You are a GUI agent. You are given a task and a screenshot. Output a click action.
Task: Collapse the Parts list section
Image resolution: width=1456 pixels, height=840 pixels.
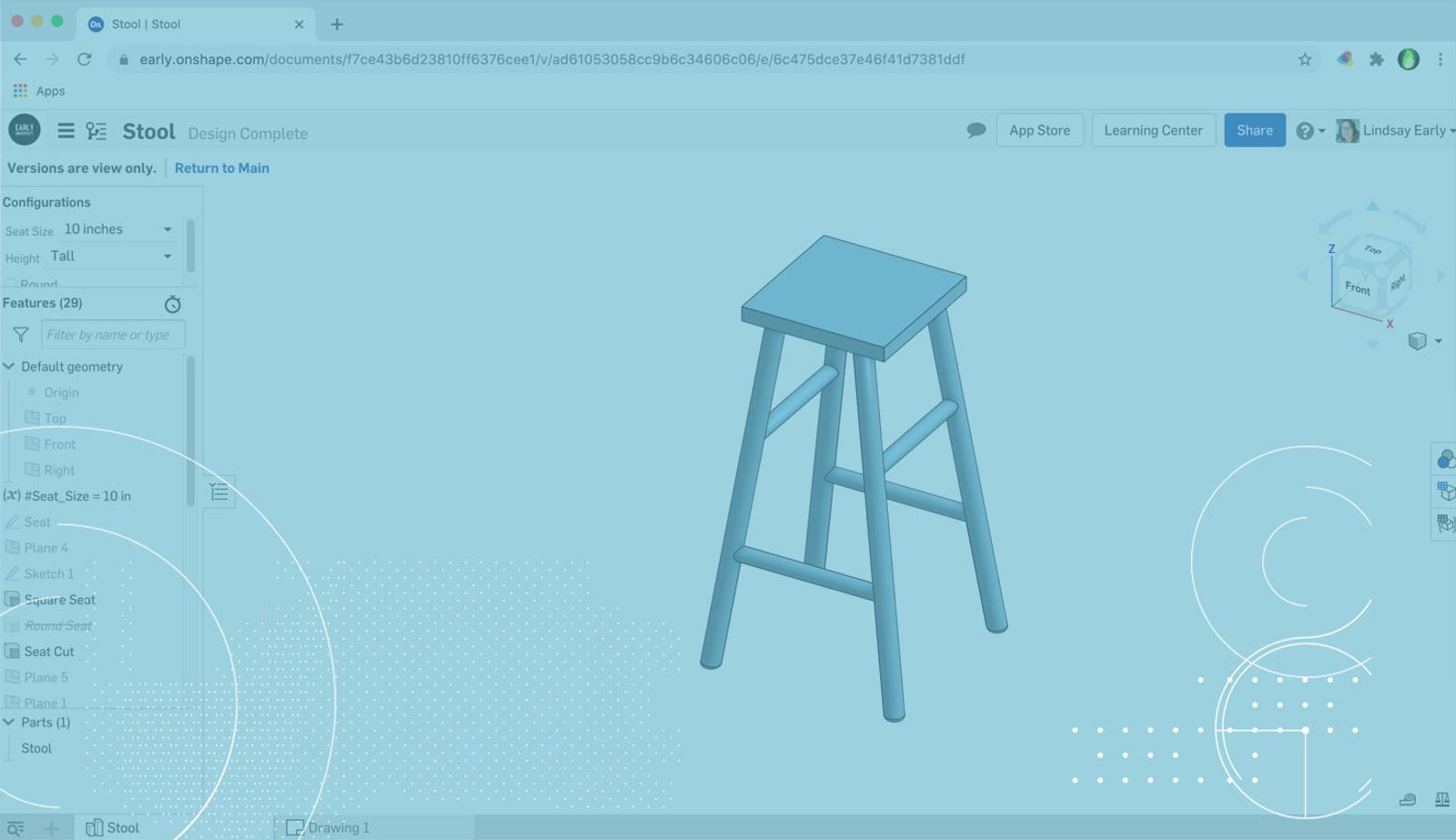9,723
